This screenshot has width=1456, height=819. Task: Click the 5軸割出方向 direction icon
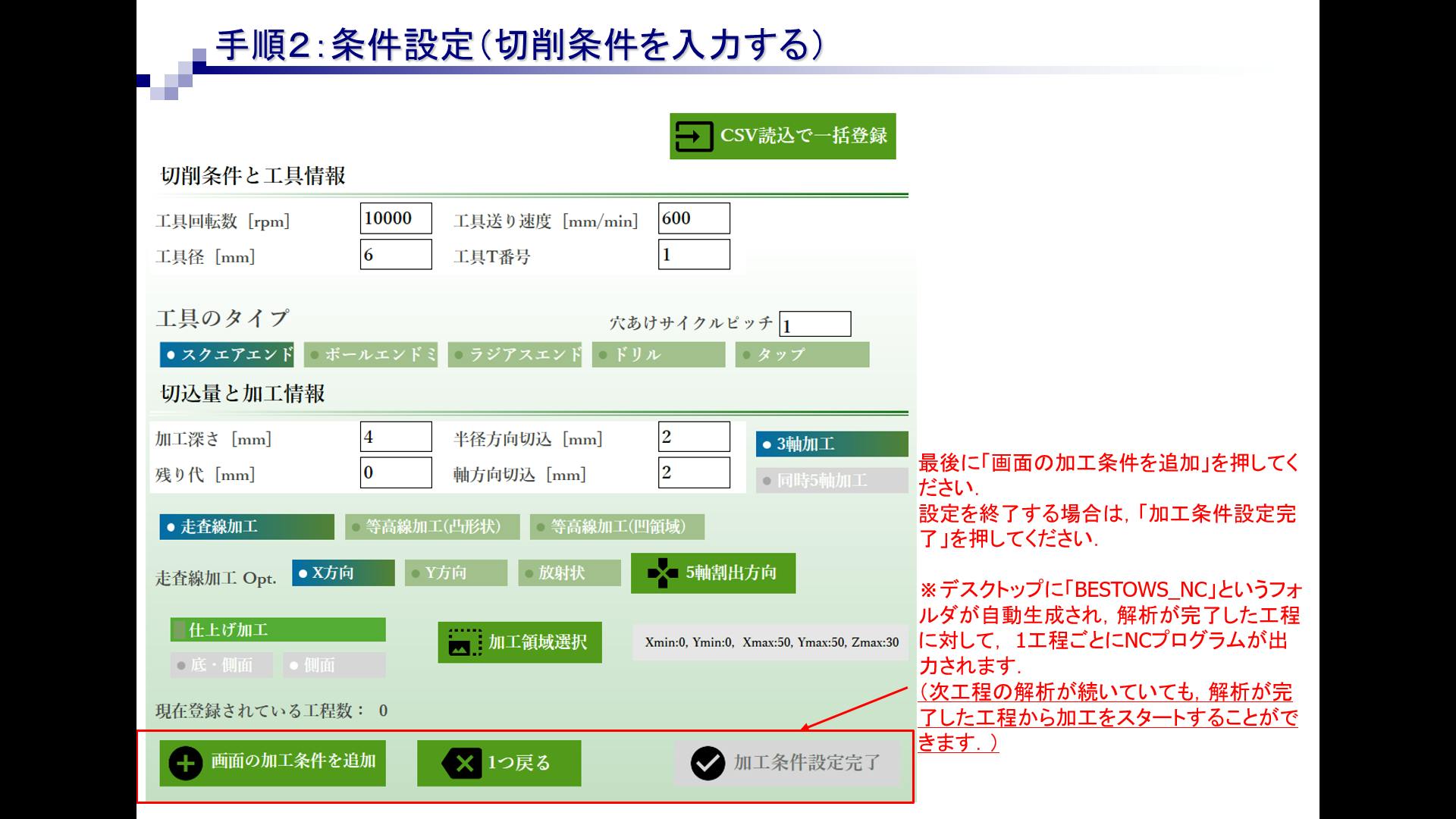tap(663, 573)
